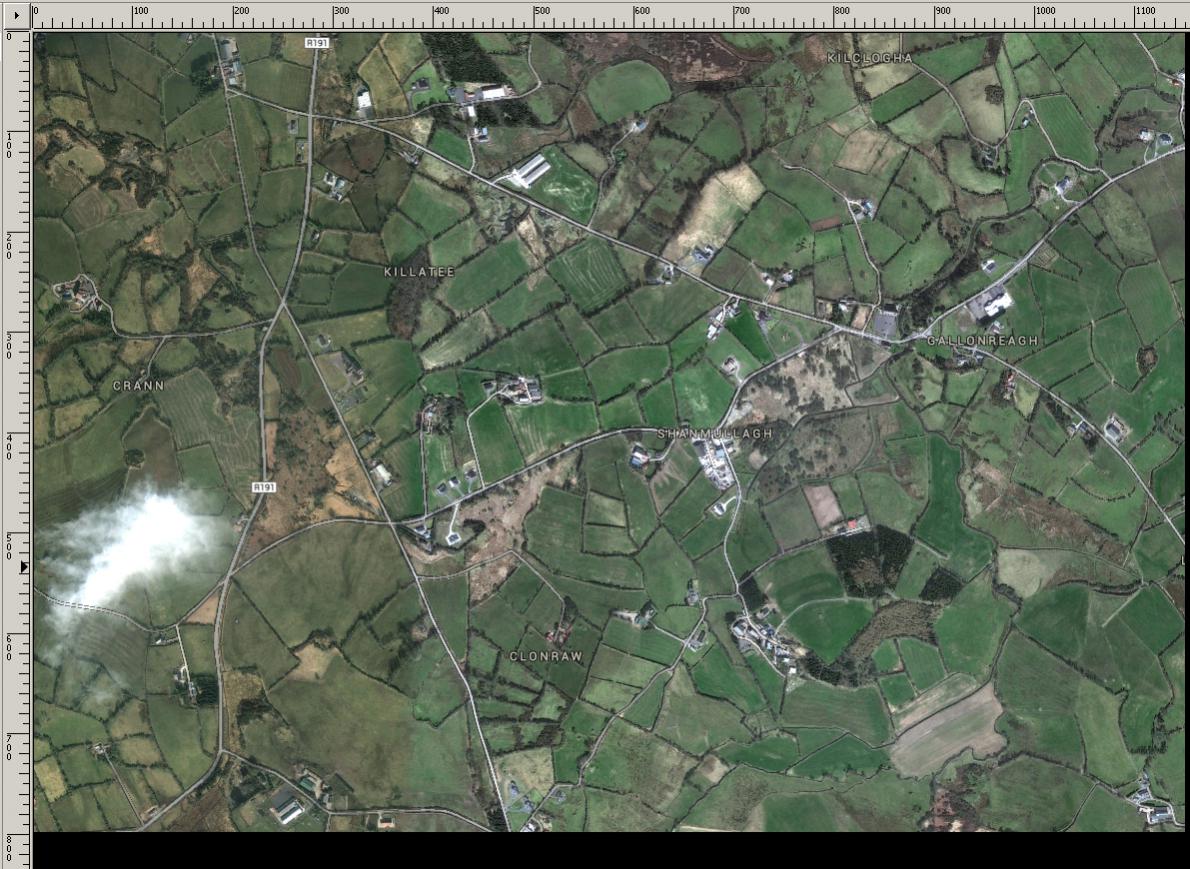This screenshot has width=1190, height=869.
Task: Click the ruler pointer marker on vertical ruler
Action: pos(25,567)
